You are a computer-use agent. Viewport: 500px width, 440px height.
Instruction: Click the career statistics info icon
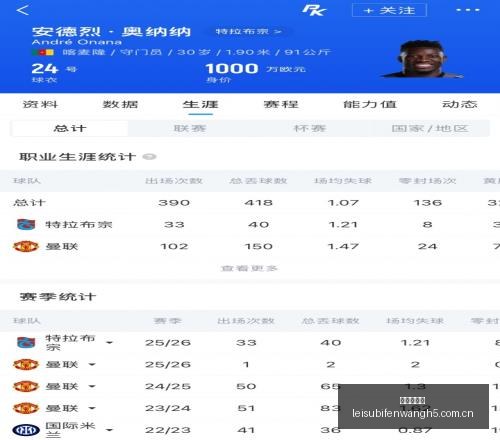tap(149, 156)
